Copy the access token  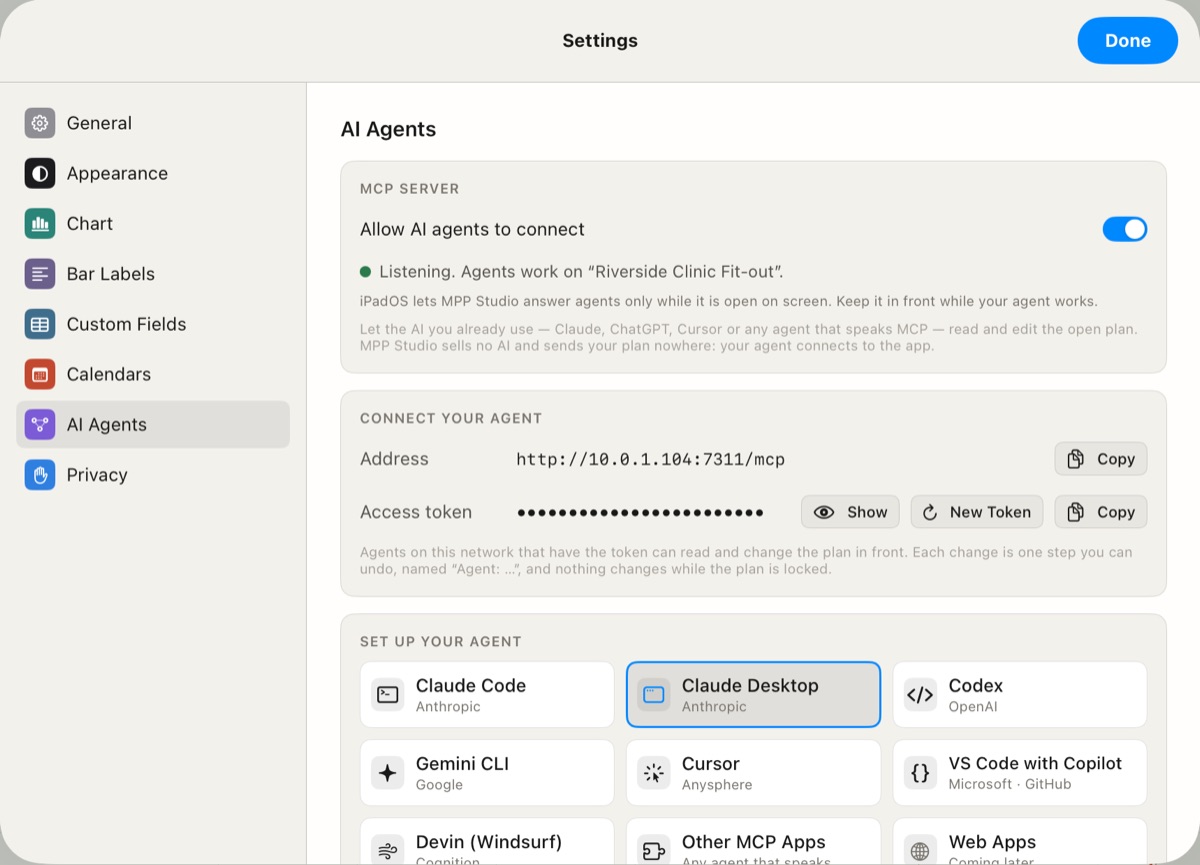[1101, 512]
